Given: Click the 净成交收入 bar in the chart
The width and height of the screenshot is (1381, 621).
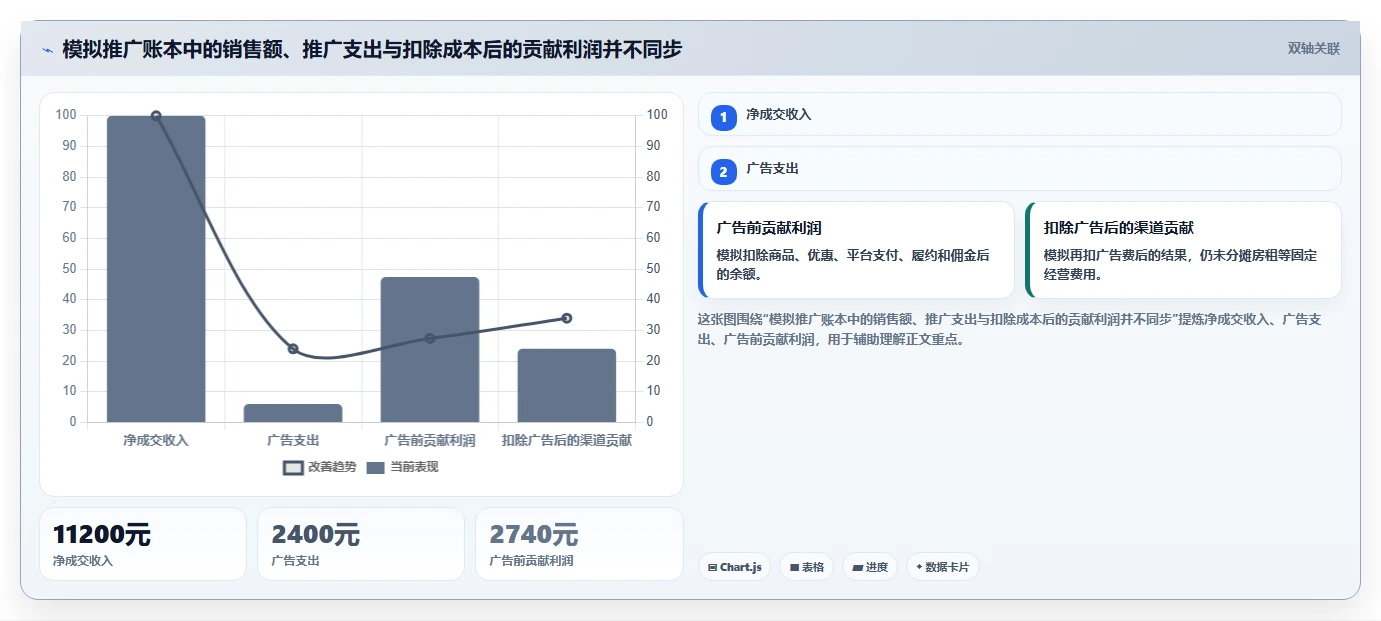Looking at the screenshot, I should pyautogui.click(x=156, y=269).
